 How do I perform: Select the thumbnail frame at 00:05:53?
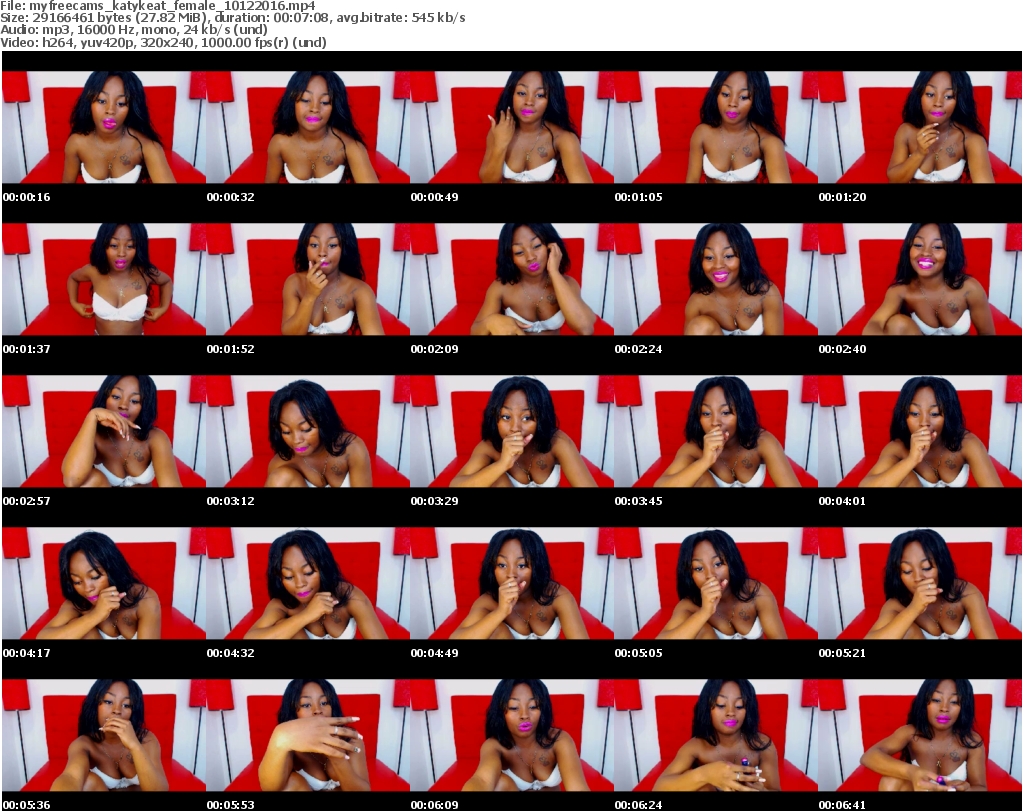(x=308, y=735)
